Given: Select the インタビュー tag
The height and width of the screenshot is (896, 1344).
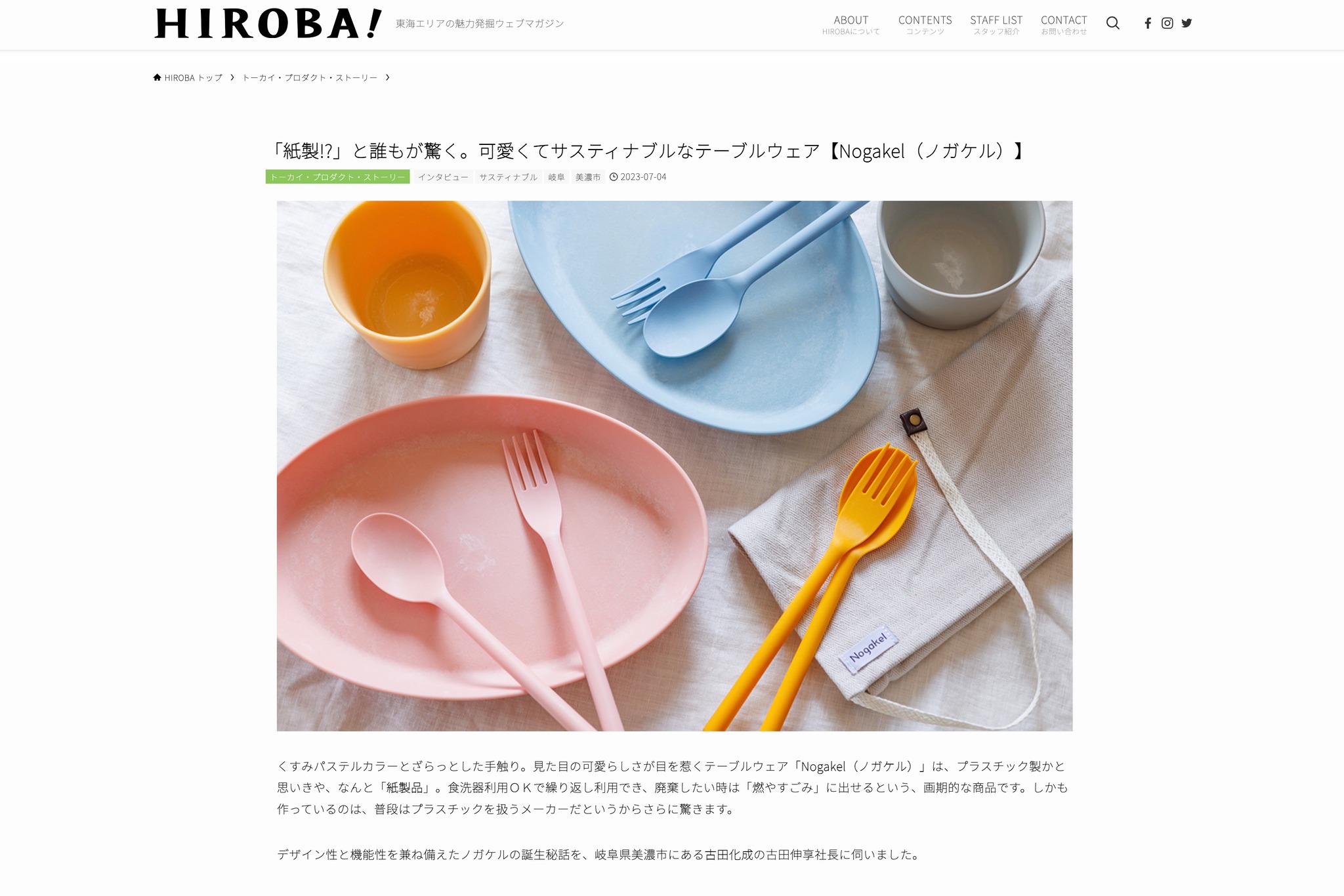Looking at the screenshot, I should 443,177.
